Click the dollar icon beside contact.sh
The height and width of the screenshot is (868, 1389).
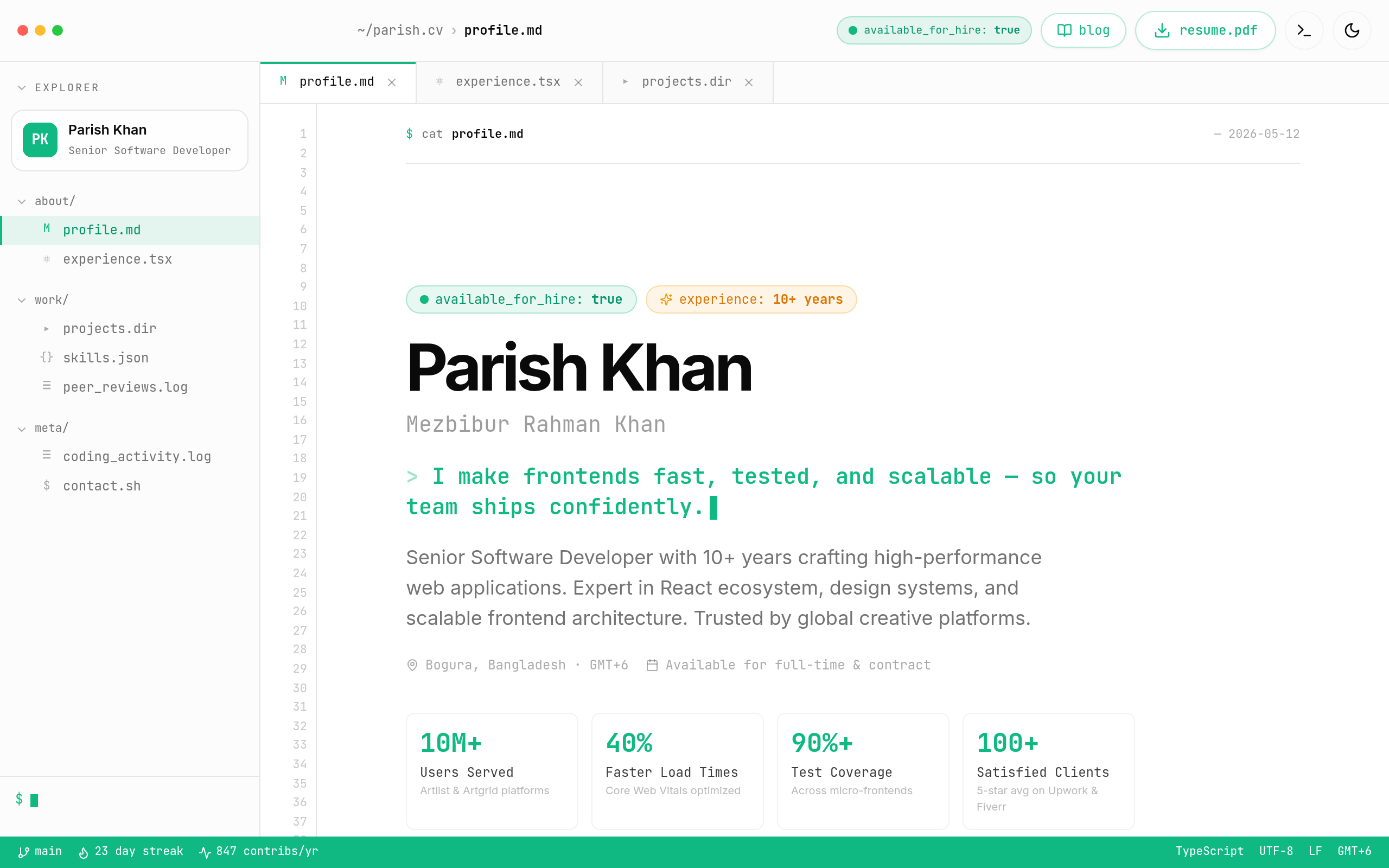click(47, 485)
